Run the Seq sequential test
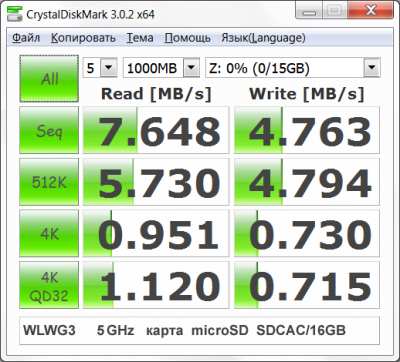400x362 pixels. [x=49, y=130]
